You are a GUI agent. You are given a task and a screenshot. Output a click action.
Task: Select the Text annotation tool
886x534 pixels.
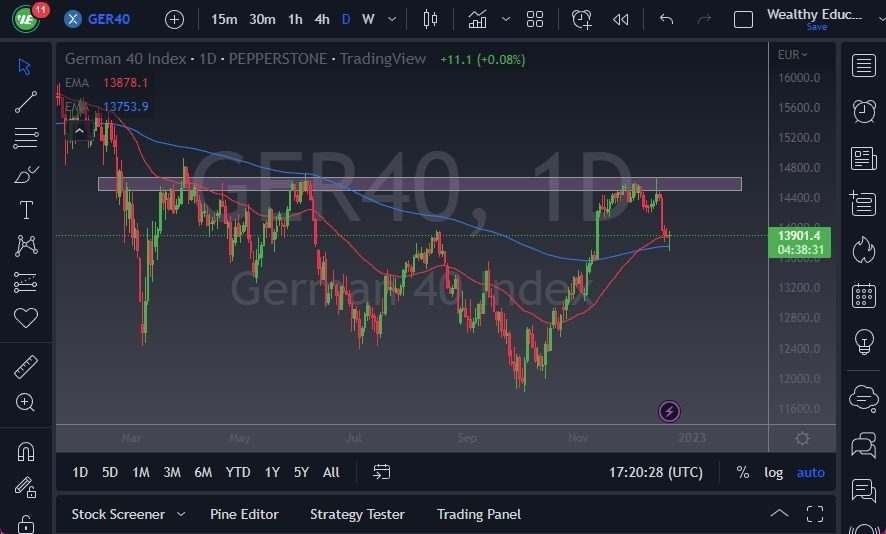click(x=26, y=210)
